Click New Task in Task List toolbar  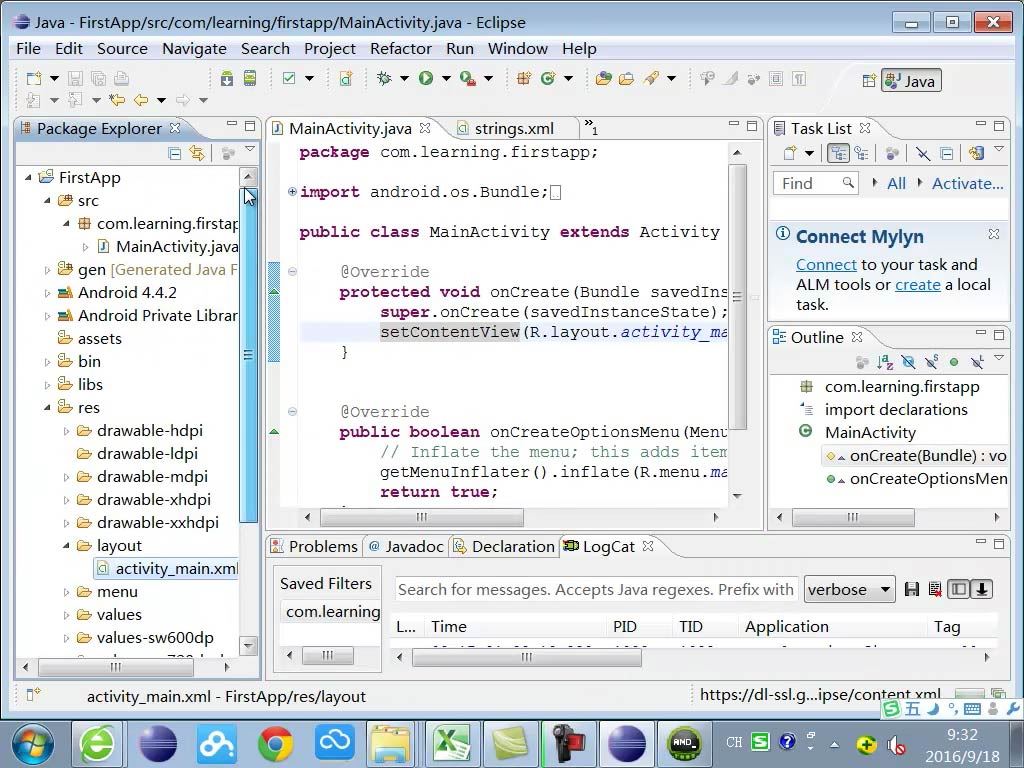(x=790, y=153)
